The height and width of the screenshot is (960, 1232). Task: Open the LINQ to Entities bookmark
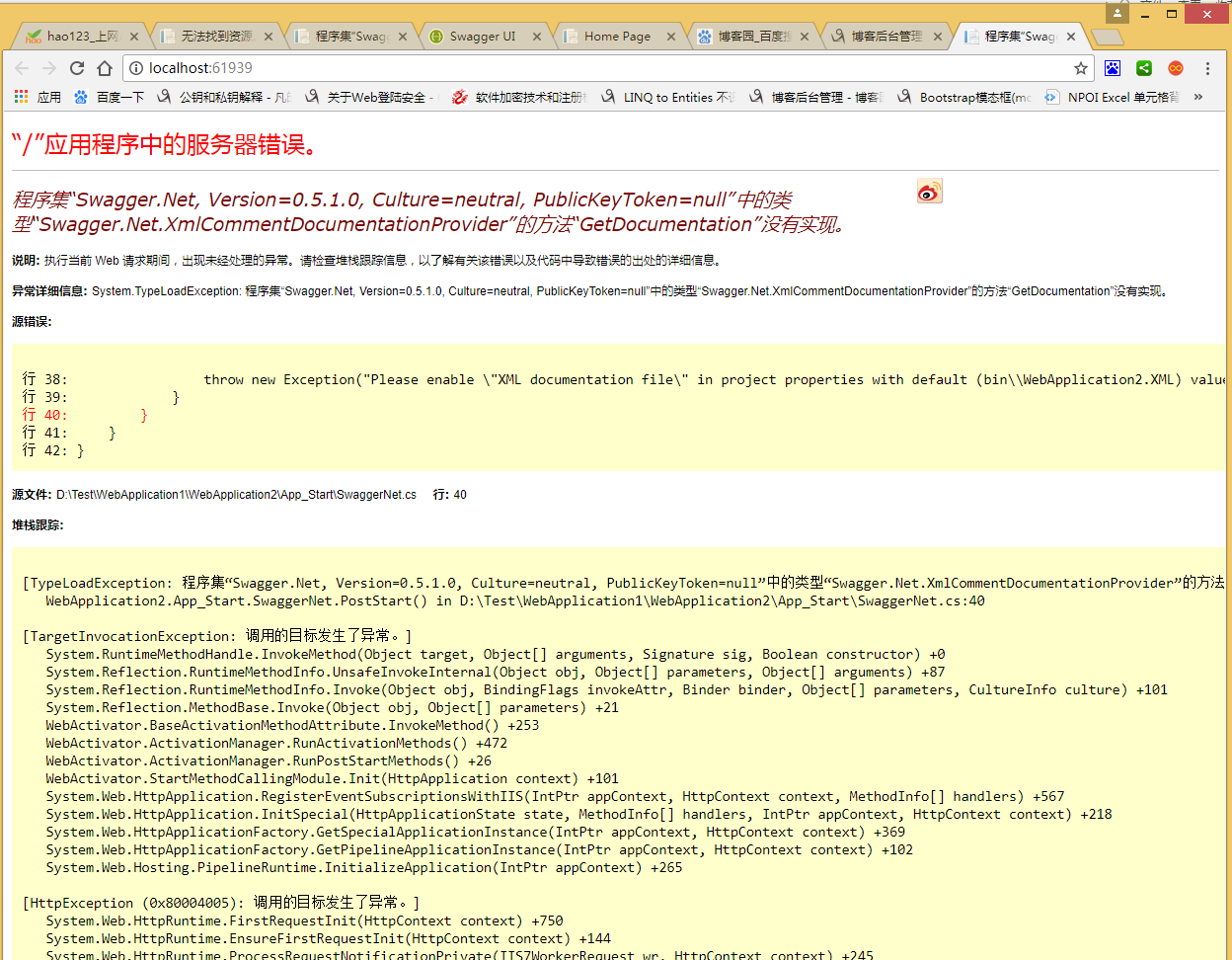[668, 97]
